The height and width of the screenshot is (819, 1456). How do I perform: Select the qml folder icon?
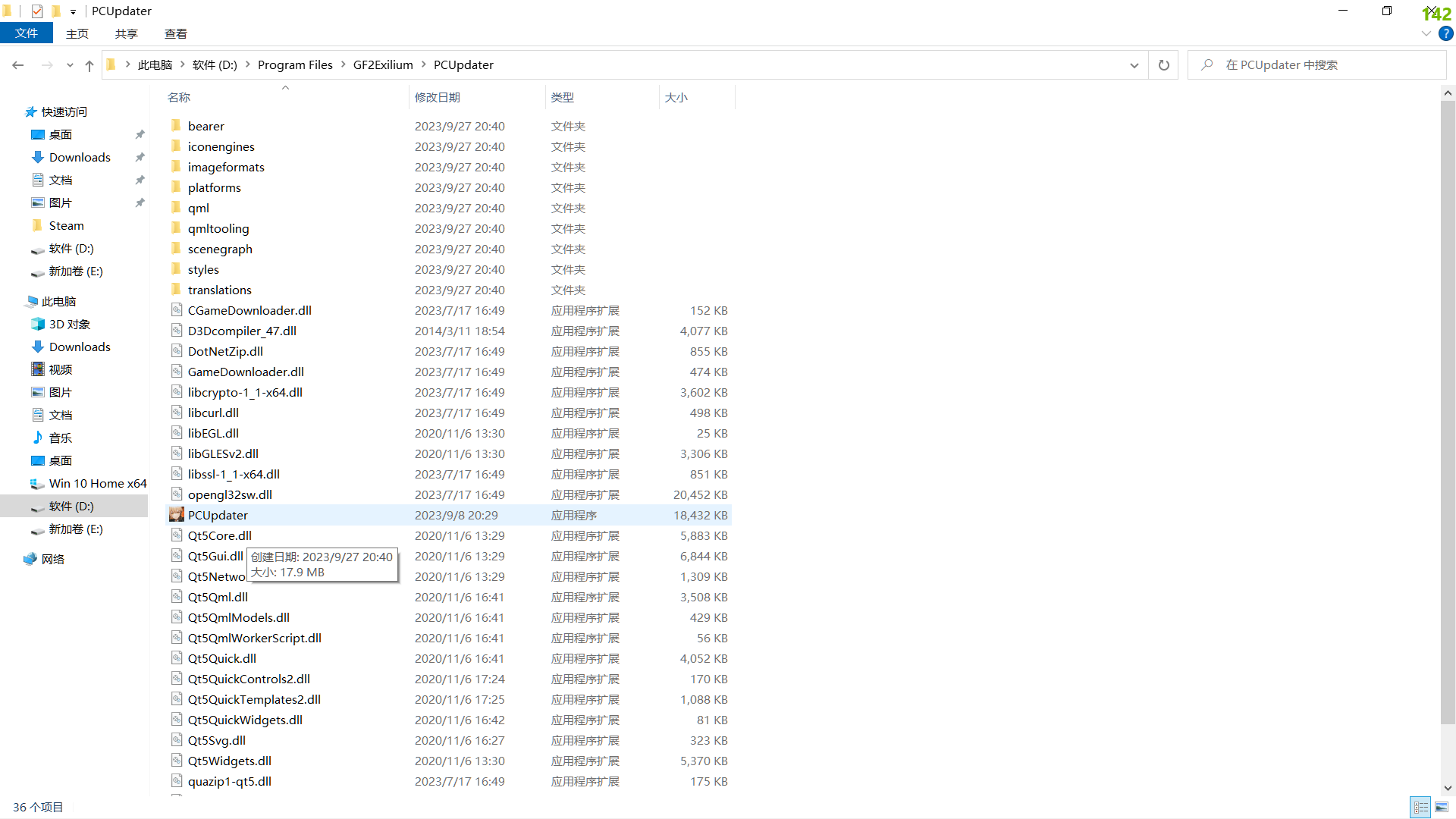tap(176, 208)
